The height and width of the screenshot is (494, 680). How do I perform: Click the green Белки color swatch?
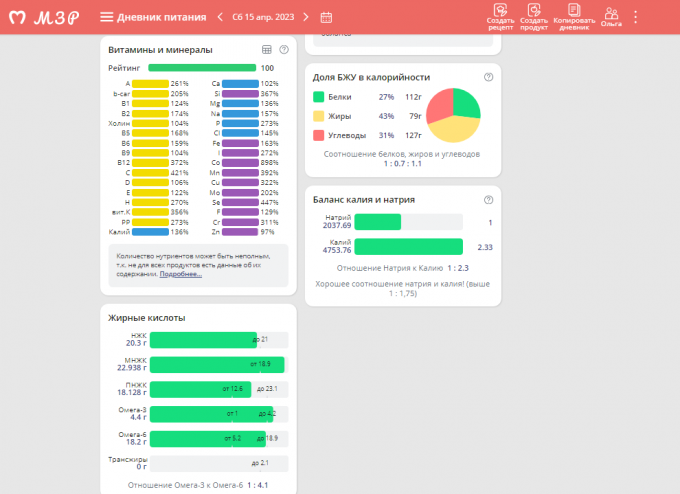pos(318,97)
